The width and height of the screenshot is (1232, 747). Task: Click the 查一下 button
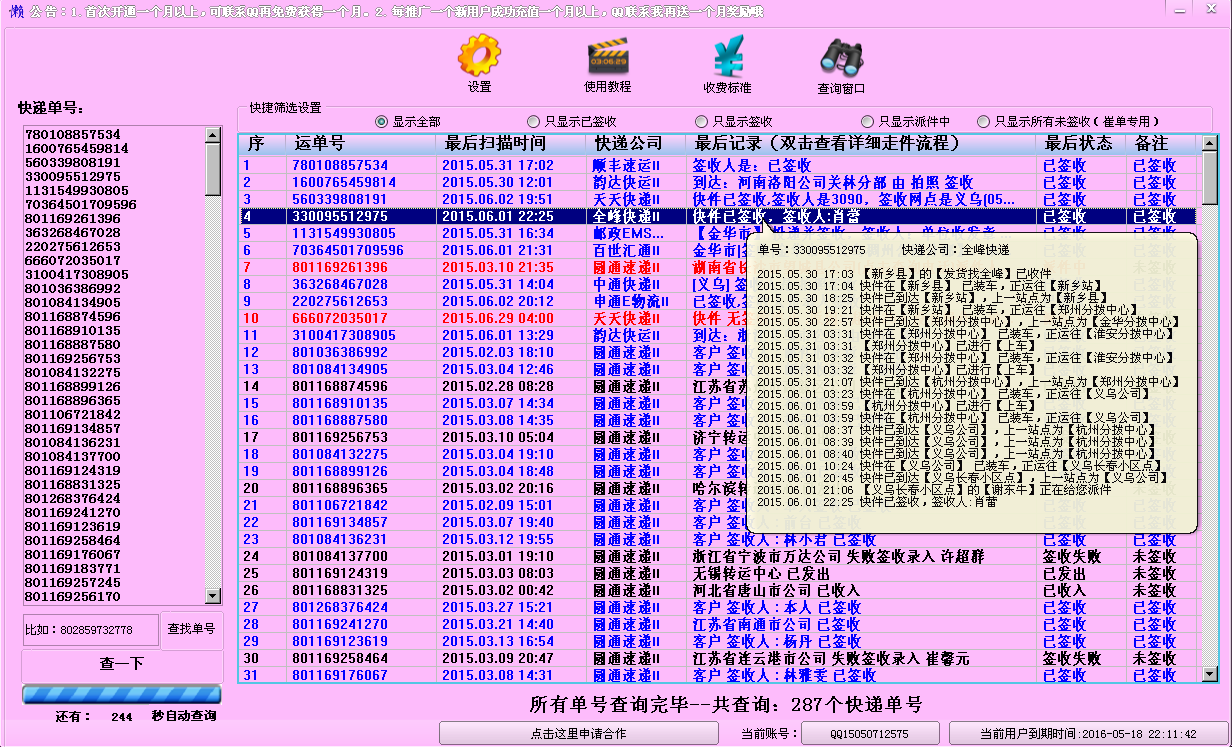(122, 664)
